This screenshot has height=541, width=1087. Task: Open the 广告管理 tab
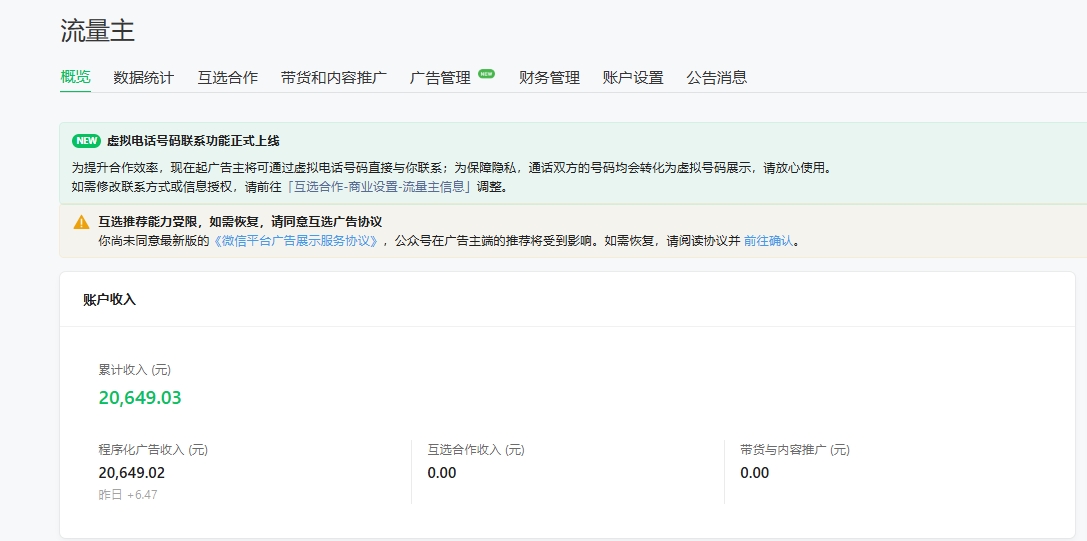440,77
